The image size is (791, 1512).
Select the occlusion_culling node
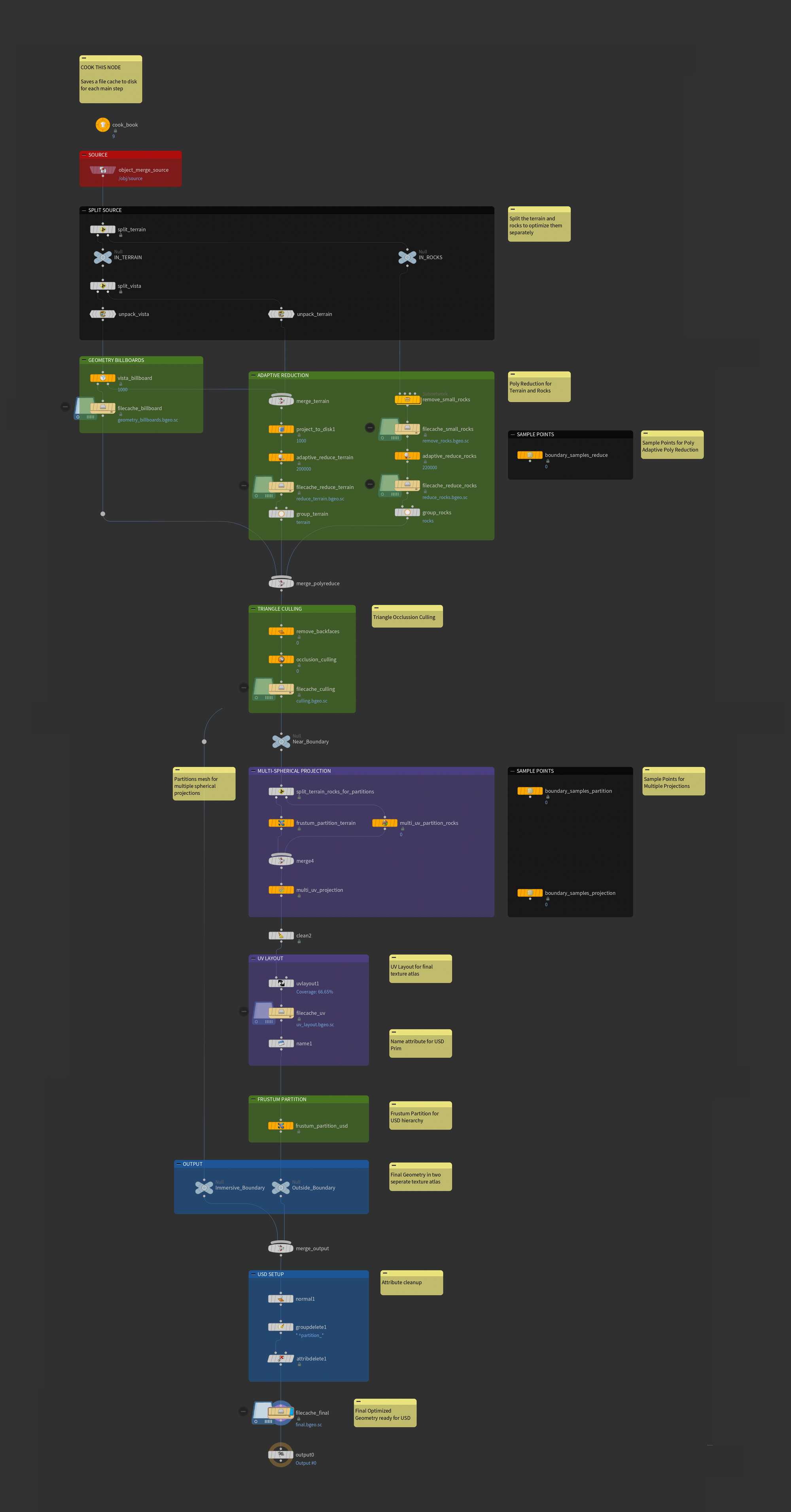click(x=282, y=659)
